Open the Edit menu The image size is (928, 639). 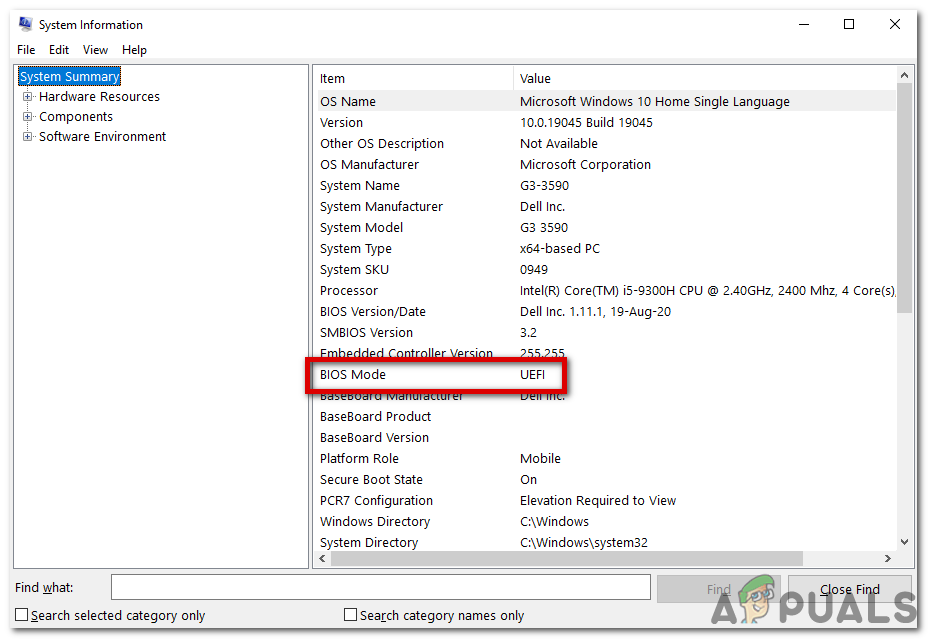pyautogui.click(x=59, y=50)
